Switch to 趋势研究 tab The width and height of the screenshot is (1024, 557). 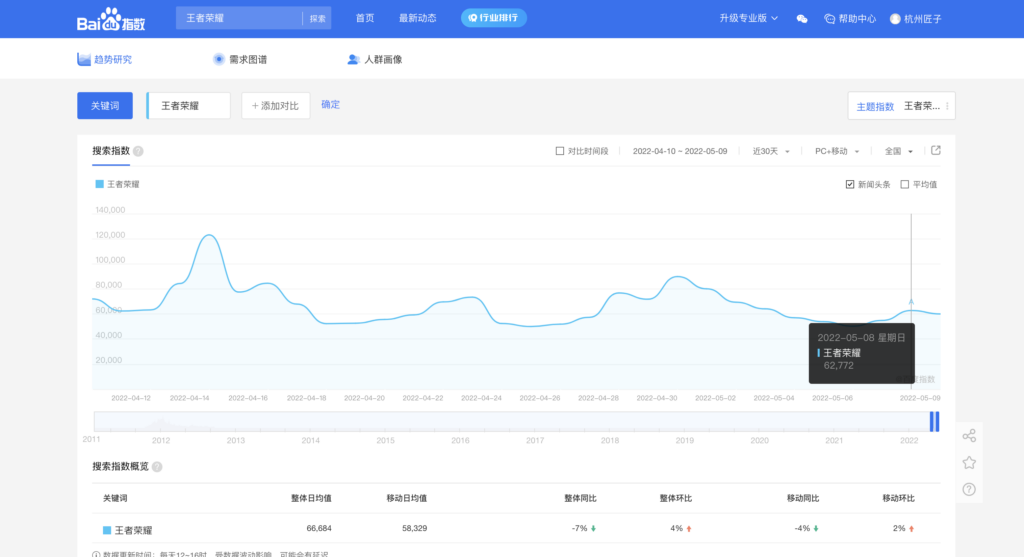click(x=104, y=59)
